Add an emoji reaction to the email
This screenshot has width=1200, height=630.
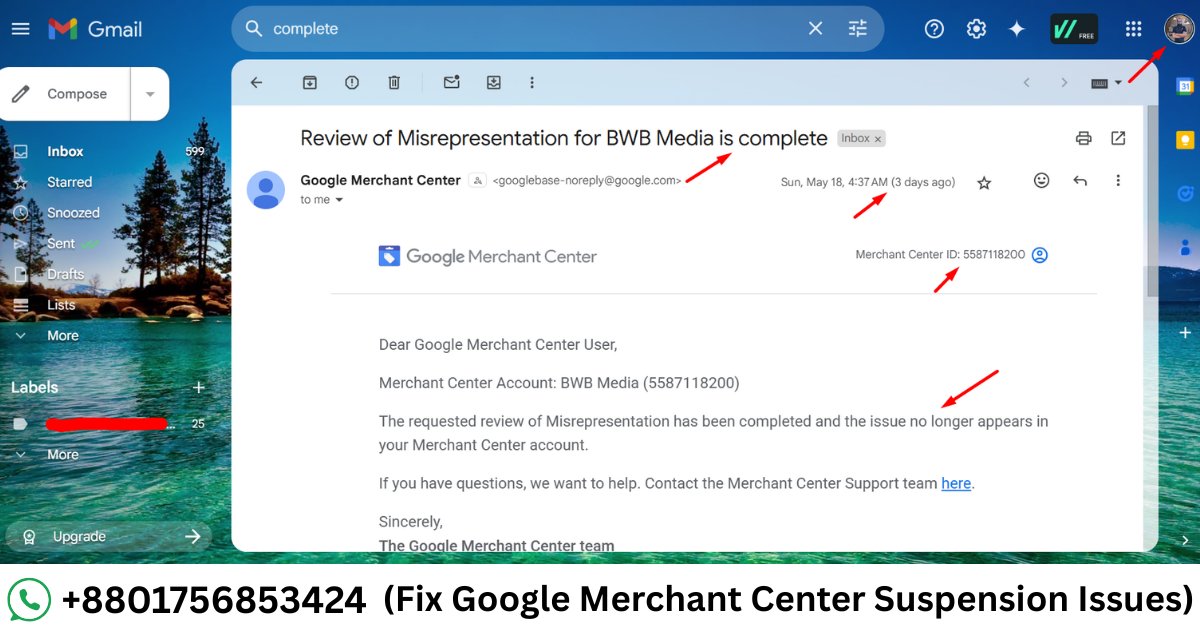point(1041,180)
